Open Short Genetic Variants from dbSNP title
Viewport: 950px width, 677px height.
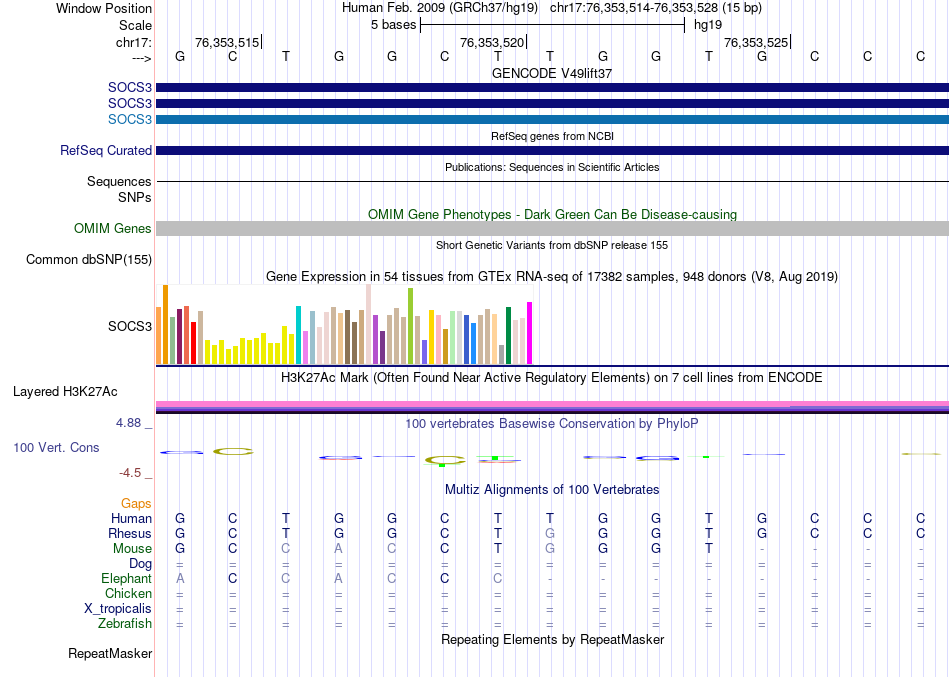point(552,245)
